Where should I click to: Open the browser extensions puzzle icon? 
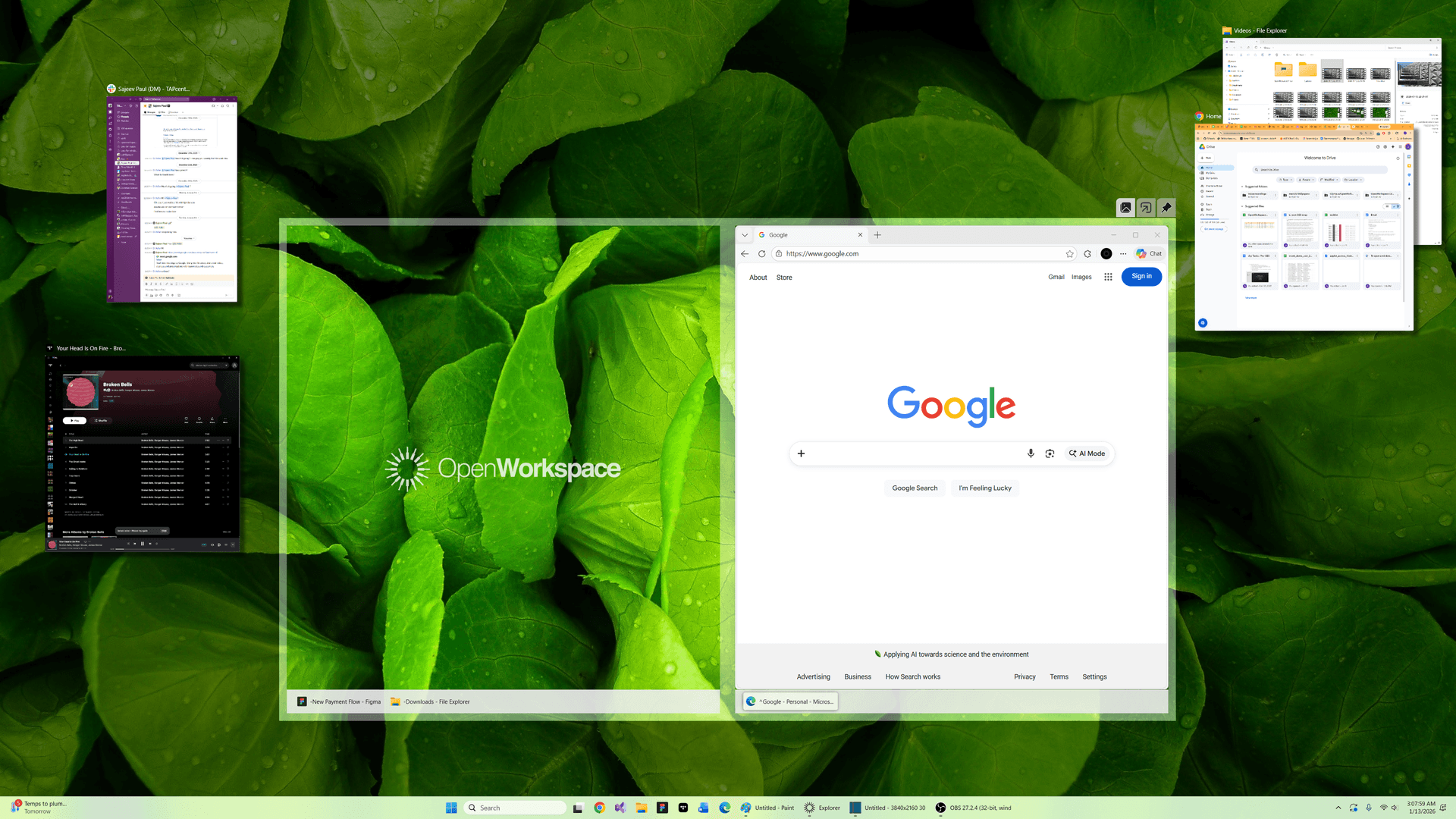click(1087, 254)
